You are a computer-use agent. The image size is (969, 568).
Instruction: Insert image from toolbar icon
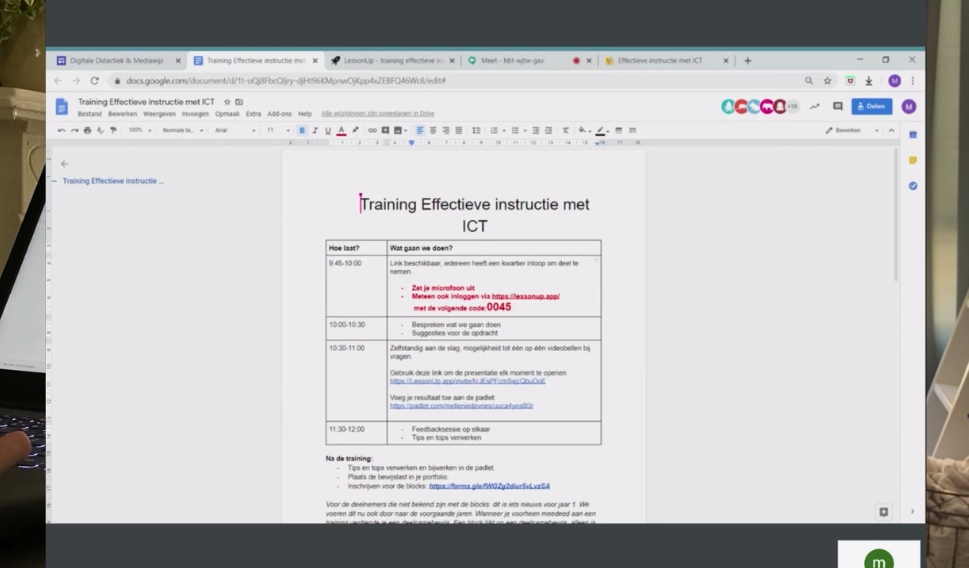point(398,130)
